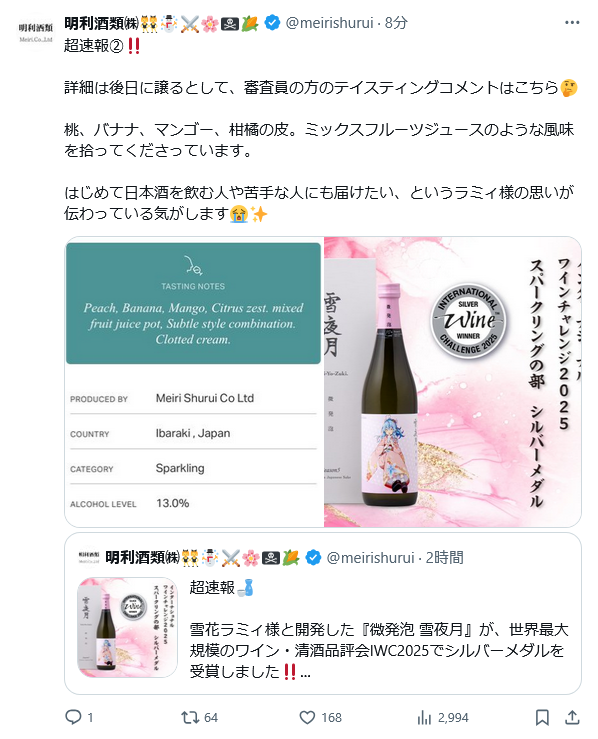
Task: Open the Meiri Co. profile avatar
Action: (35, 33)
